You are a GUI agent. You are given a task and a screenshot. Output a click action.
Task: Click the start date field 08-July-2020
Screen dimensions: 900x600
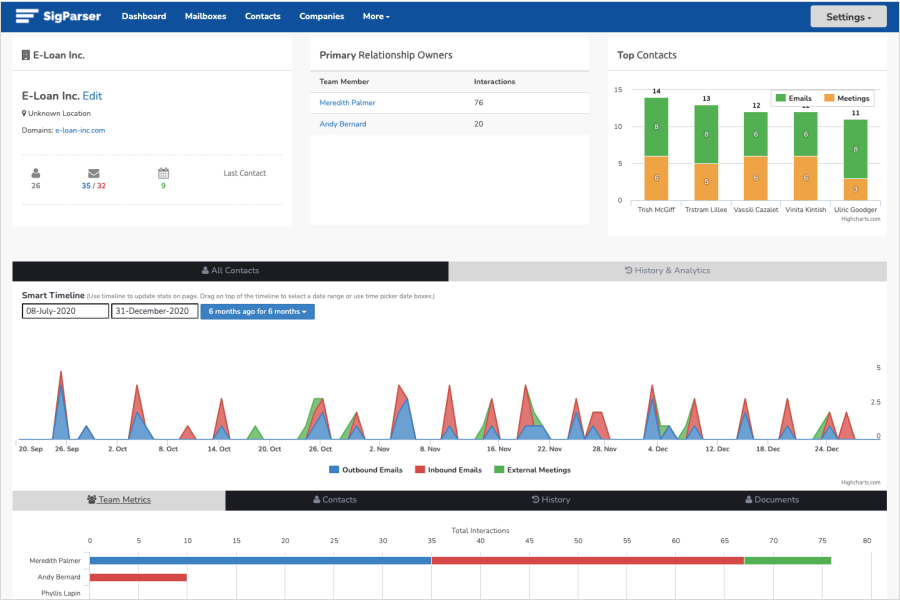tap(65, 311)
